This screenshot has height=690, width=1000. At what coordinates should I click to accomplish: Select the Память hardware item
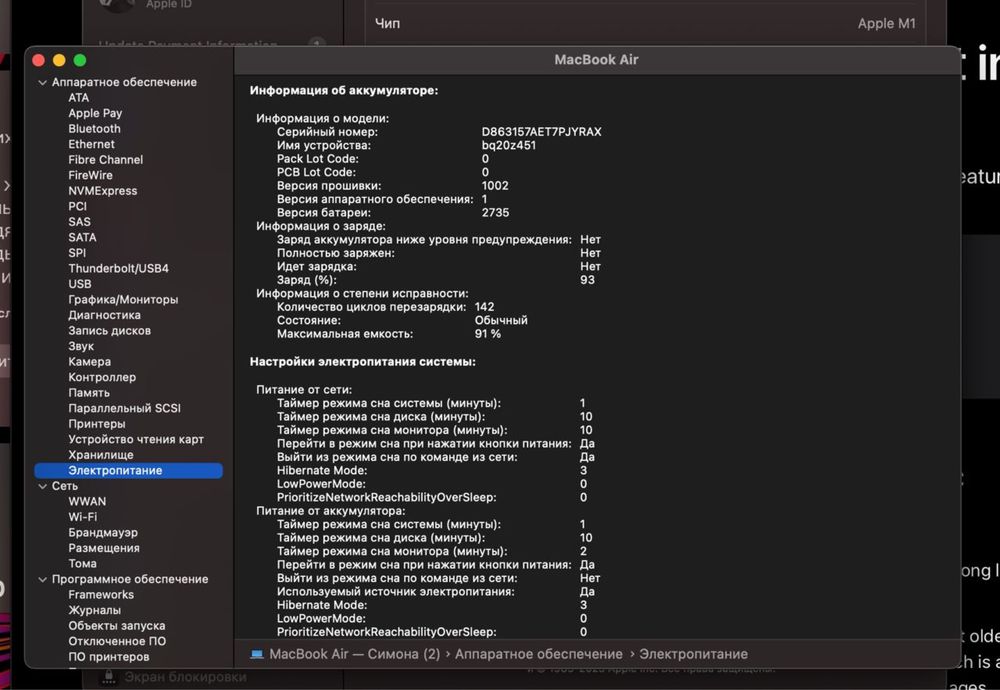point(89,393)
